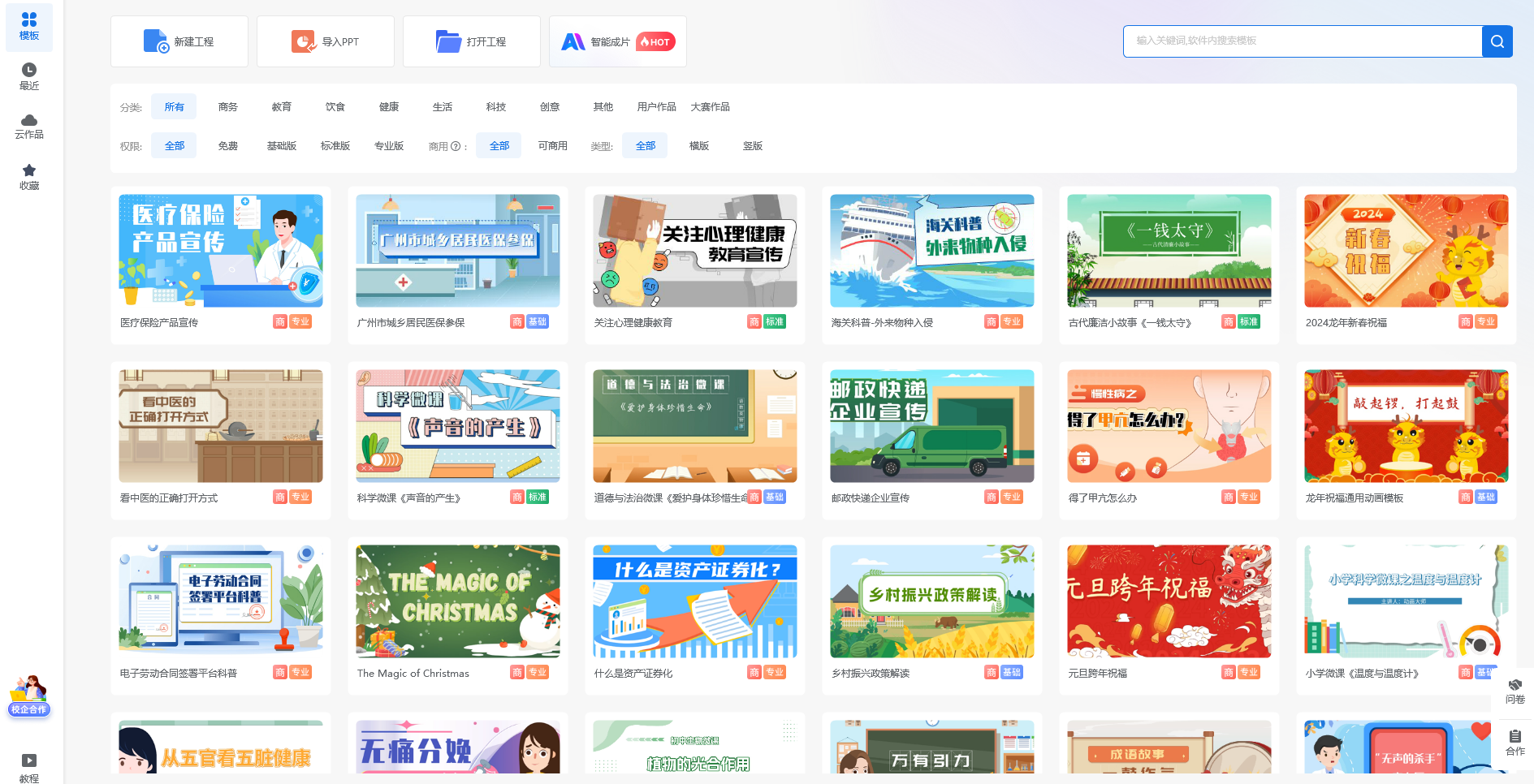Open the 广州市城乡居民医保参保 template thumbnail
The width and height of the screenshot is (1534, 784).
(x=458, y=251)
